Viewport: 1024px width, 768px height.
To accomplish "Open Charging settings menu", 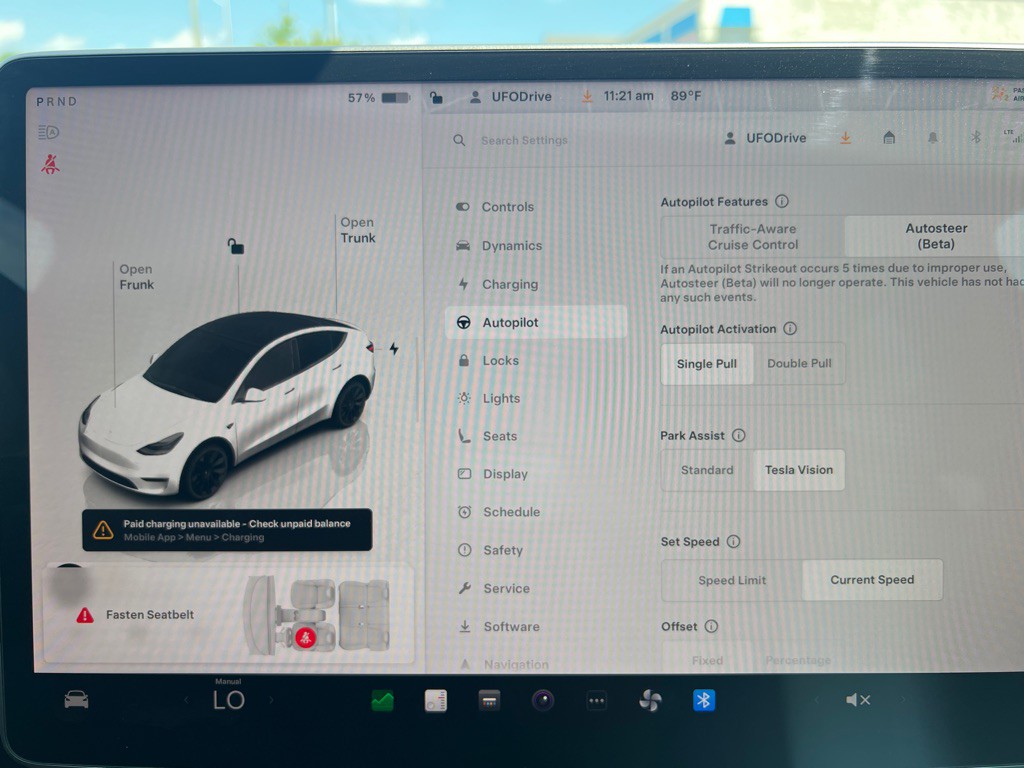I will 536,284.
